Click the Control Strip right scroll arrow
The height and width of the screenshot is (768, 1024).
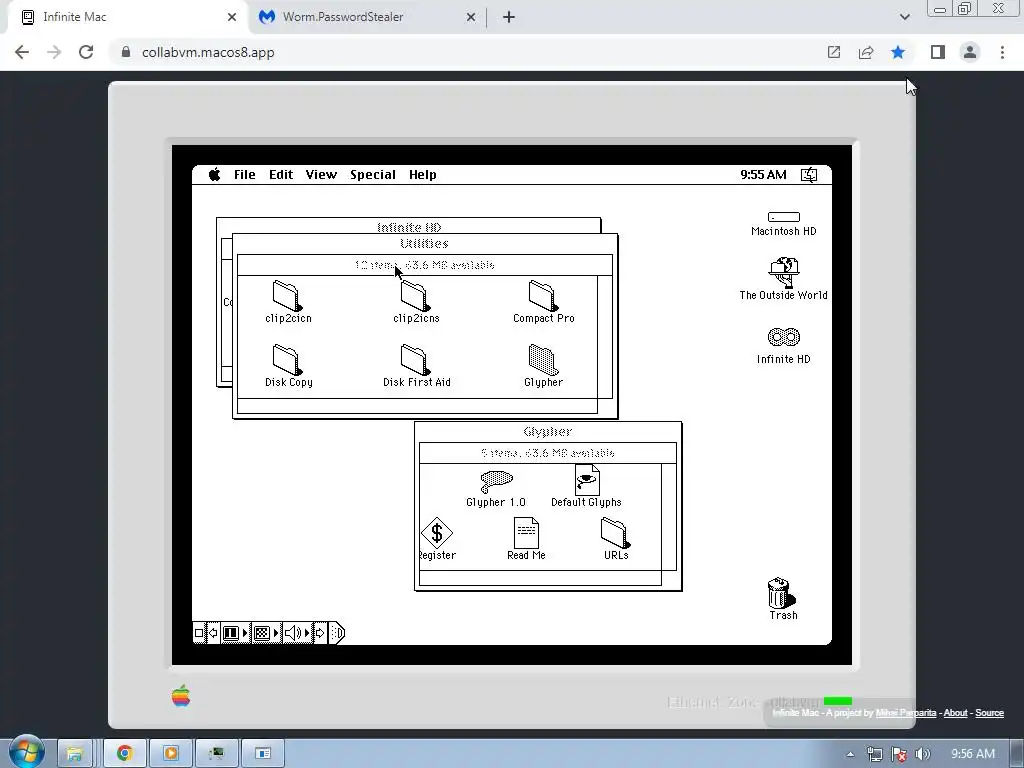[x=320, y=633]
